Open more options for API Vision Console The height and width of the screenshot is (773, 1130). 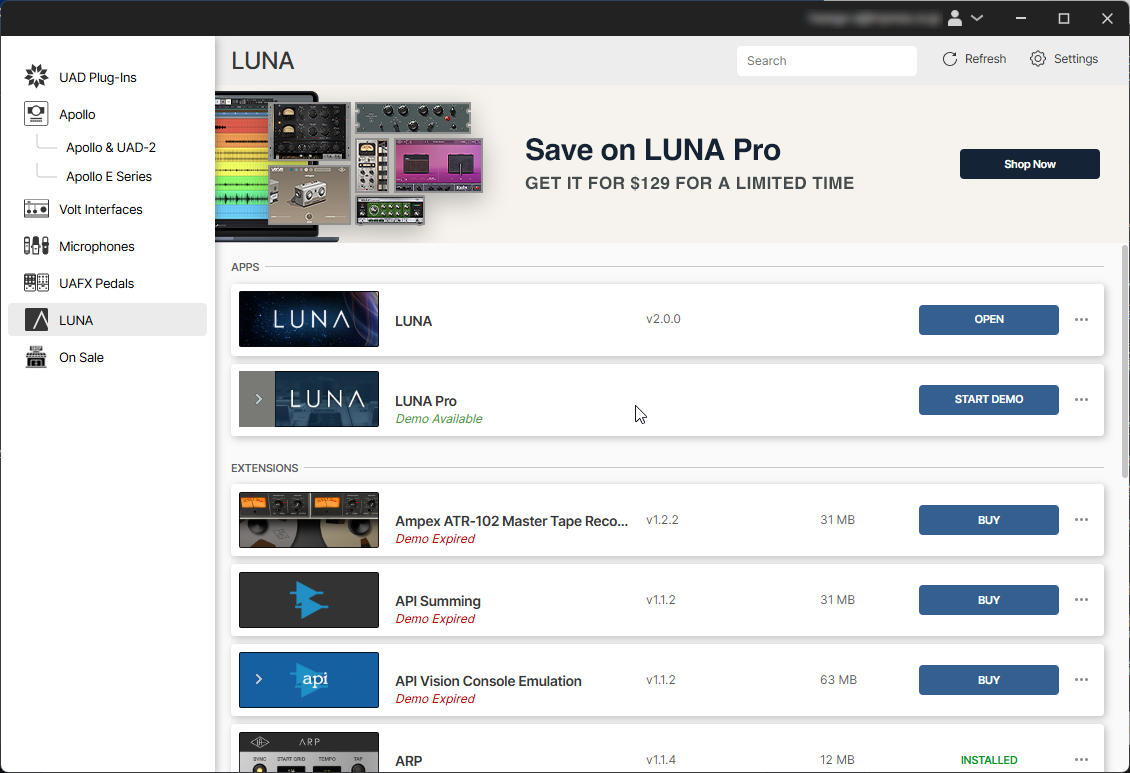(x=1081, y=679)
